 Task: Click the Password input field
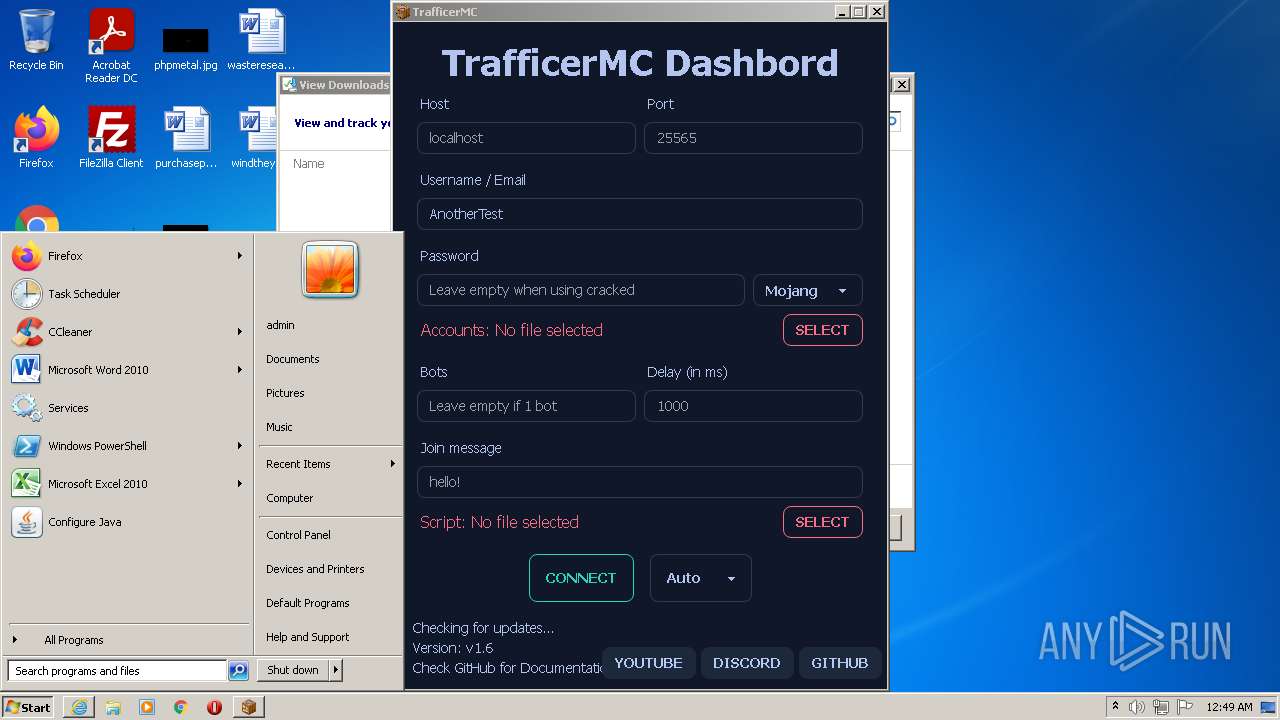tap(581, 290)
